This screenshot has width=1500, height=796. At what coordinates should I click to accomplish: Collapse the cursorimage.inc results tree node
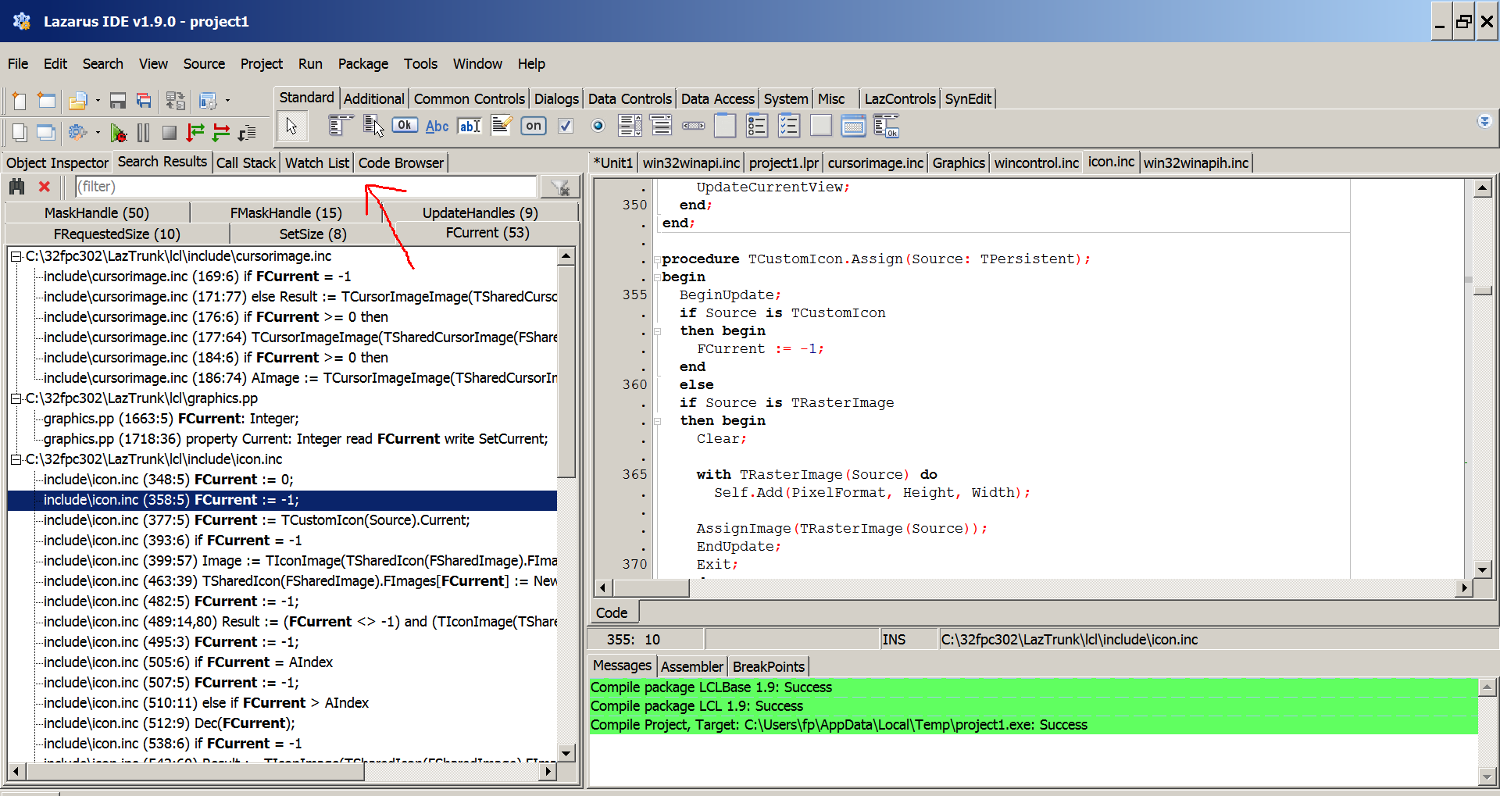[16, 257]
